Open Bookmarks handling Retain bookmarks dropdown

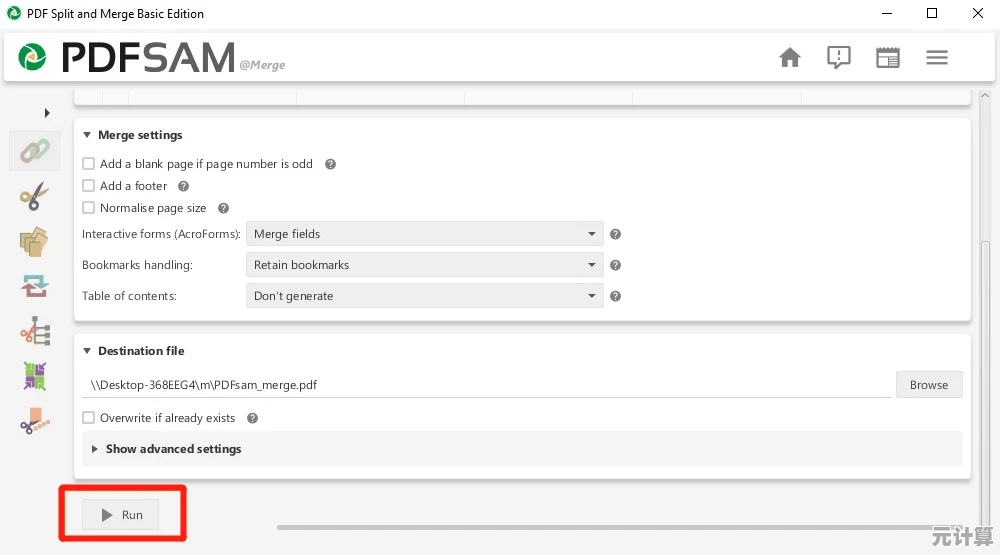pyautogui.click(x=424, y=265)
